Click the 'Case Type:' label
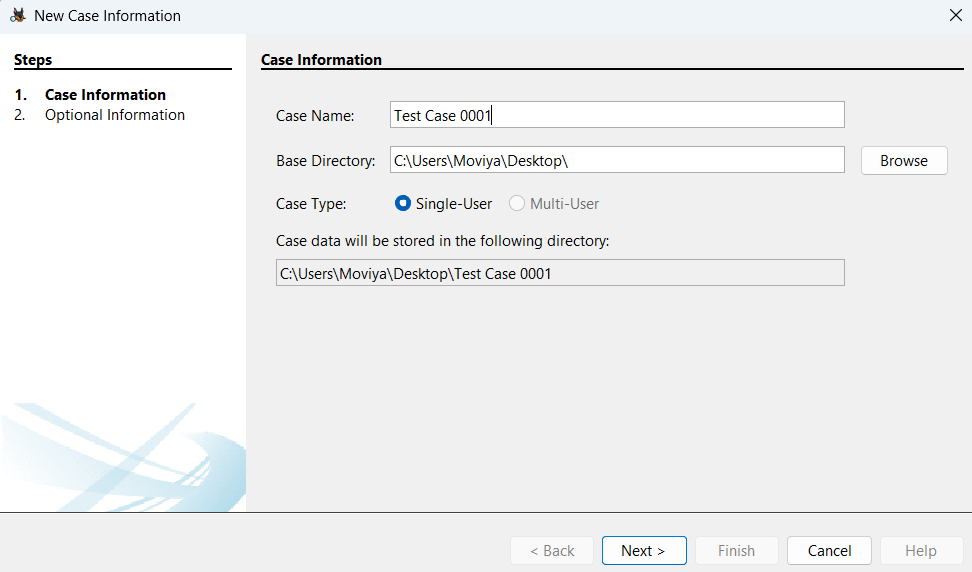972x572 pixels. point(311,204)
